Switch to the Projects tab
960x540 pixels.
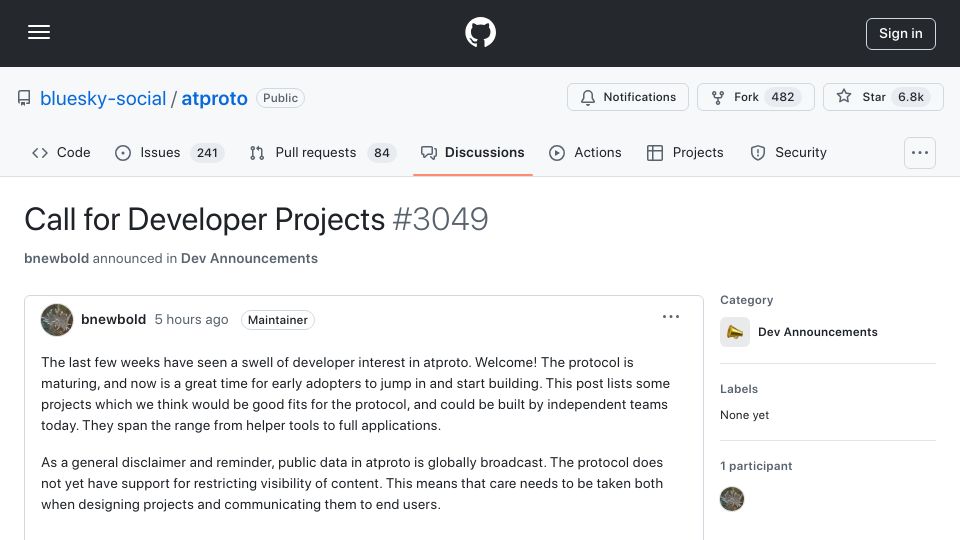pos(685,152)
